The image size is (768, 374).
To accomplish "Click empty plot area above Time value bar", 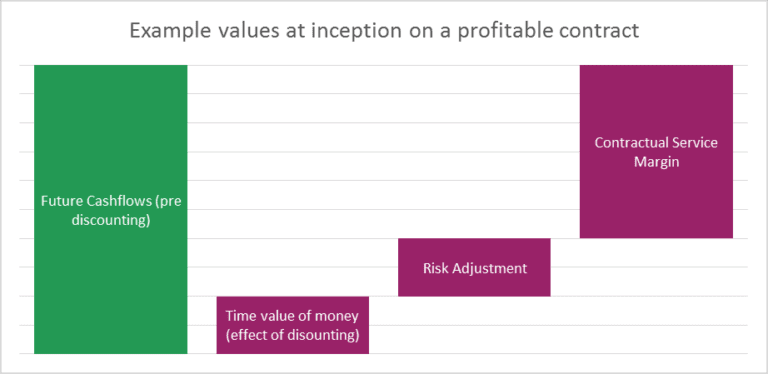I will click(293, 181).
